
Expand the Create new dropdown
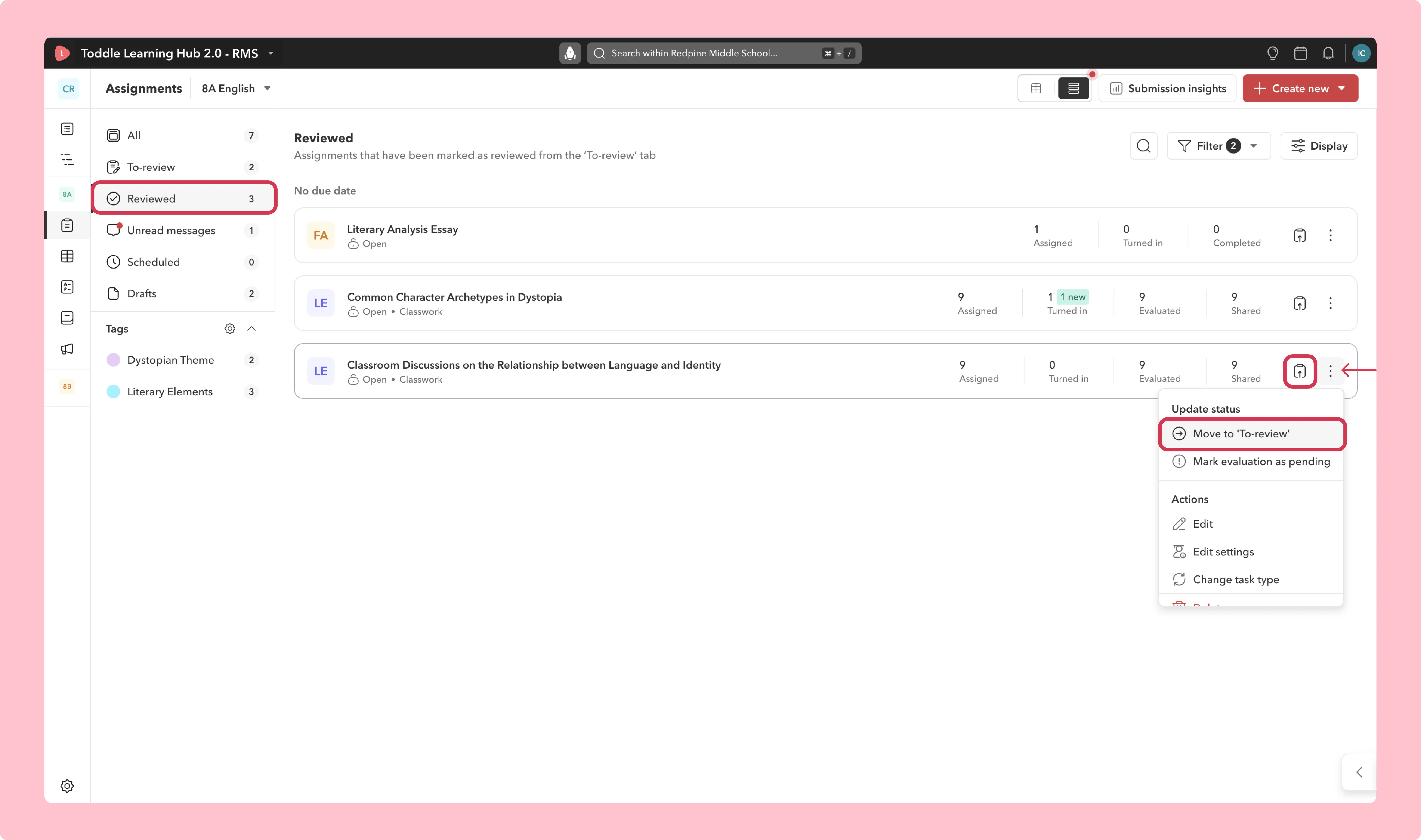click(1342, 88)
